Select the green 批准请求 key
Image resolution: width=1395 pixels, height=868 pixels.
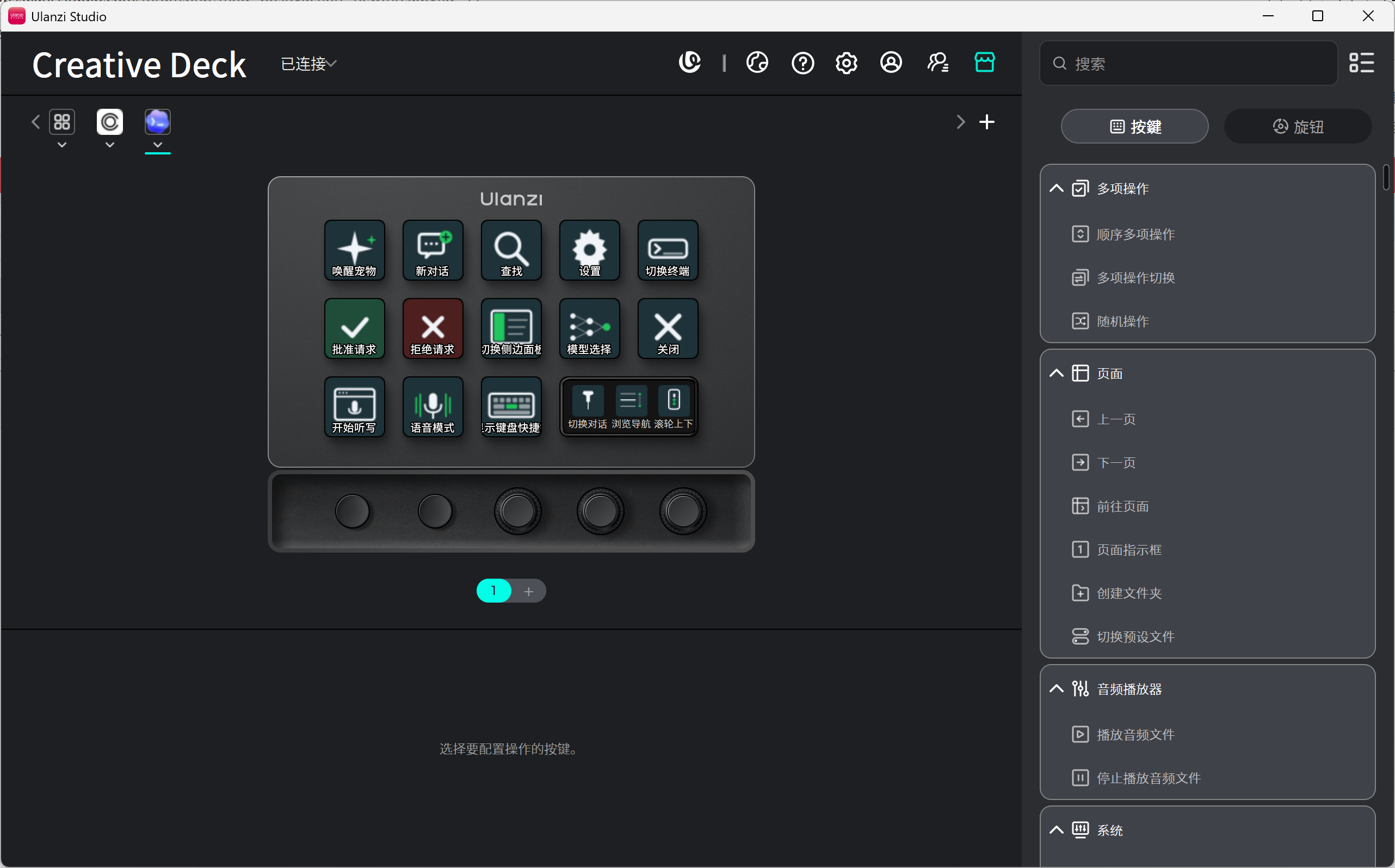(354, 328)
